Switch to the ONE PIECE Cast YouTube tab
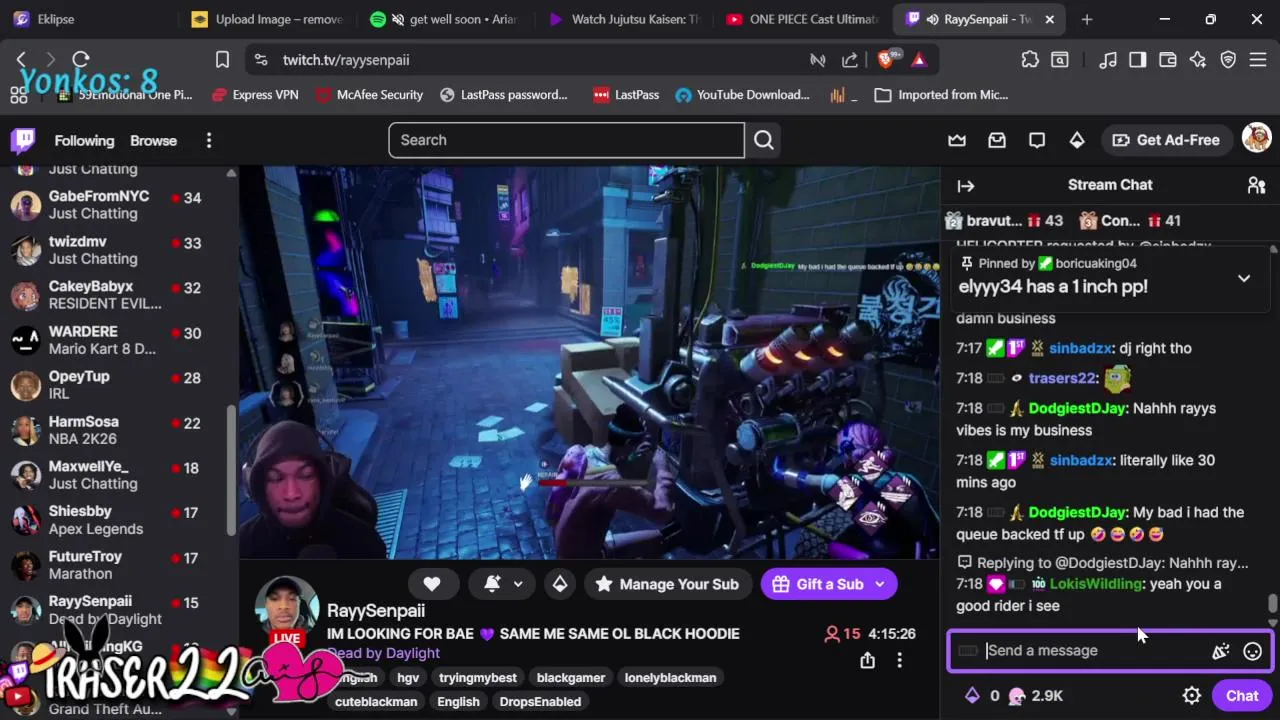This screenshot has height=720, width=1280. [803, 19]
